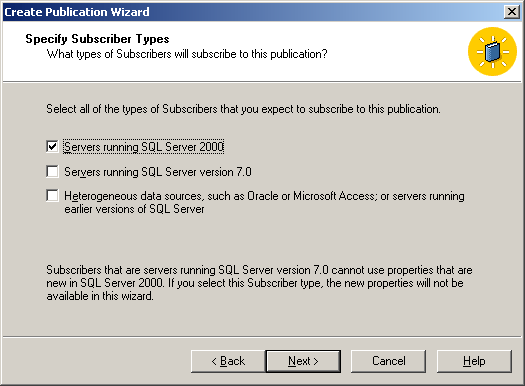
Task: Open Help for this wizard page
Action: [474, 361]
